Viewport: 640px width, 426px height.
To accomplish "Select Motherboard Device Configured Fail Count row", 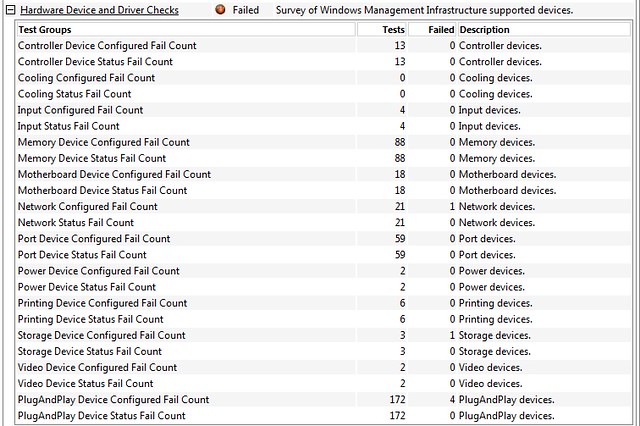I will pos(324,174).
